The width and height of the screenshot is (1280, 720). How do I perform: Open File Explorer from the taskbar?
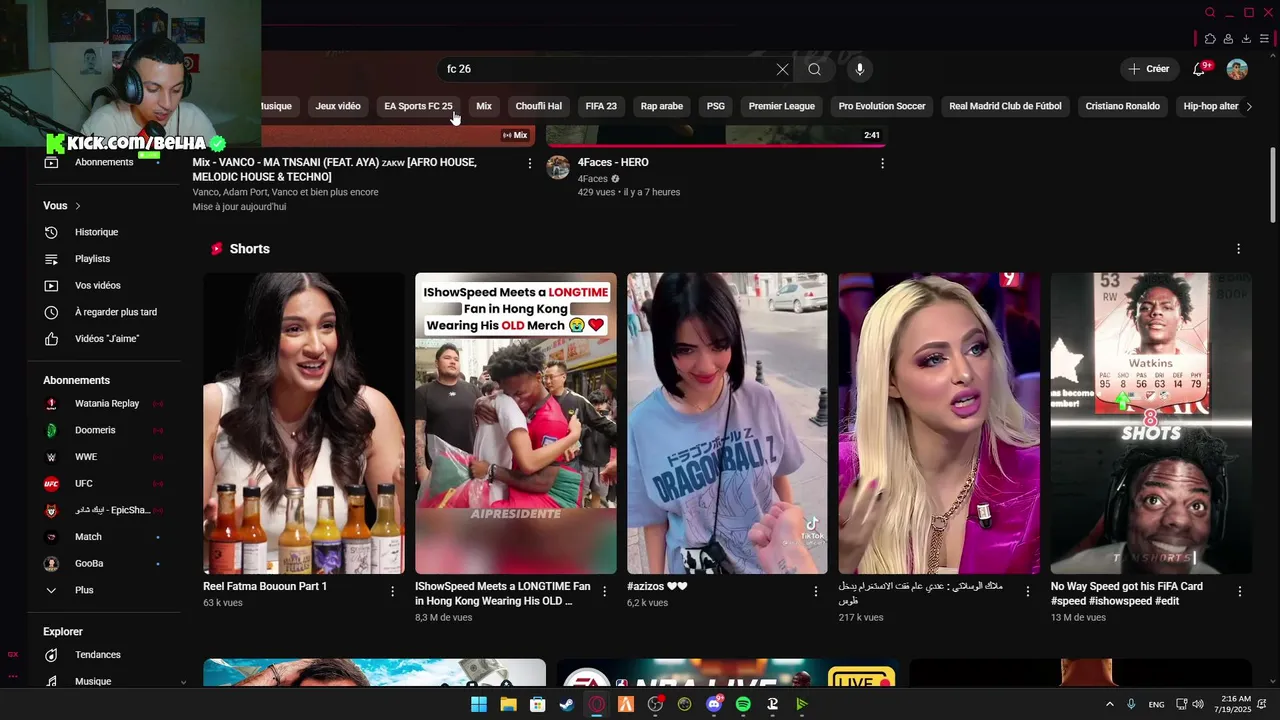508,704
